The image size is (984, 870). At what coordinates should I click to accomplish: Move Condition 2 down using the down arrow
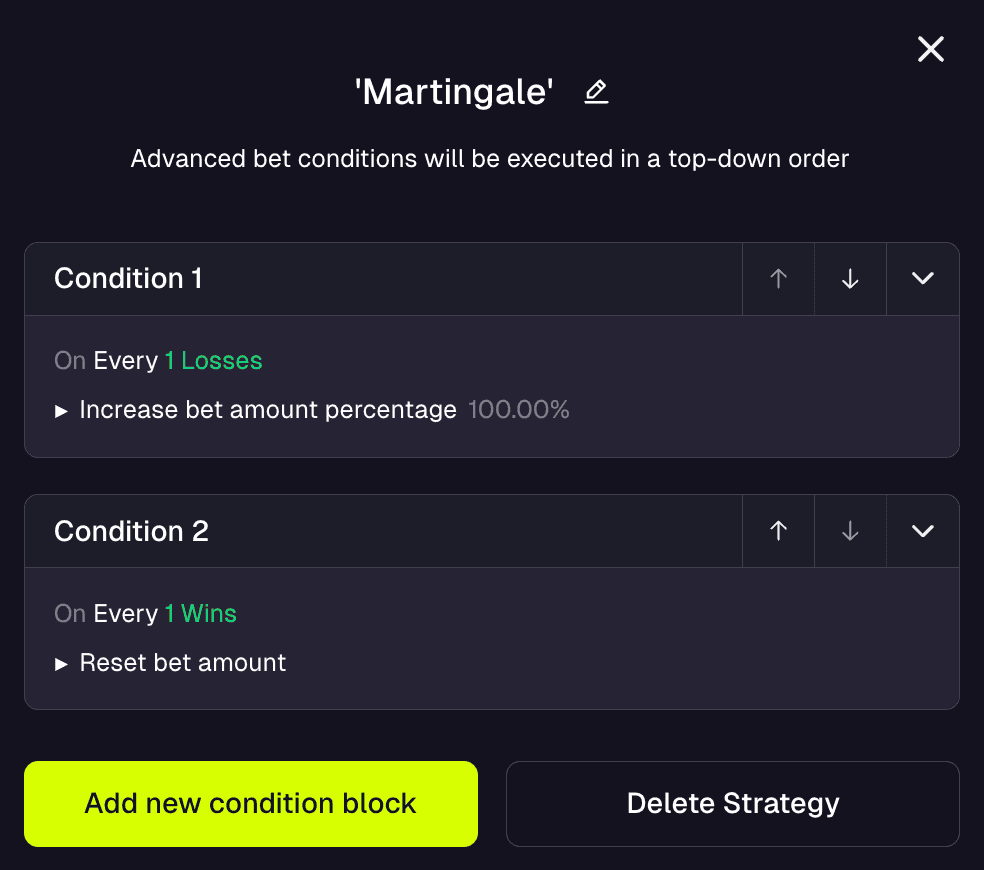tap(850, 531)
